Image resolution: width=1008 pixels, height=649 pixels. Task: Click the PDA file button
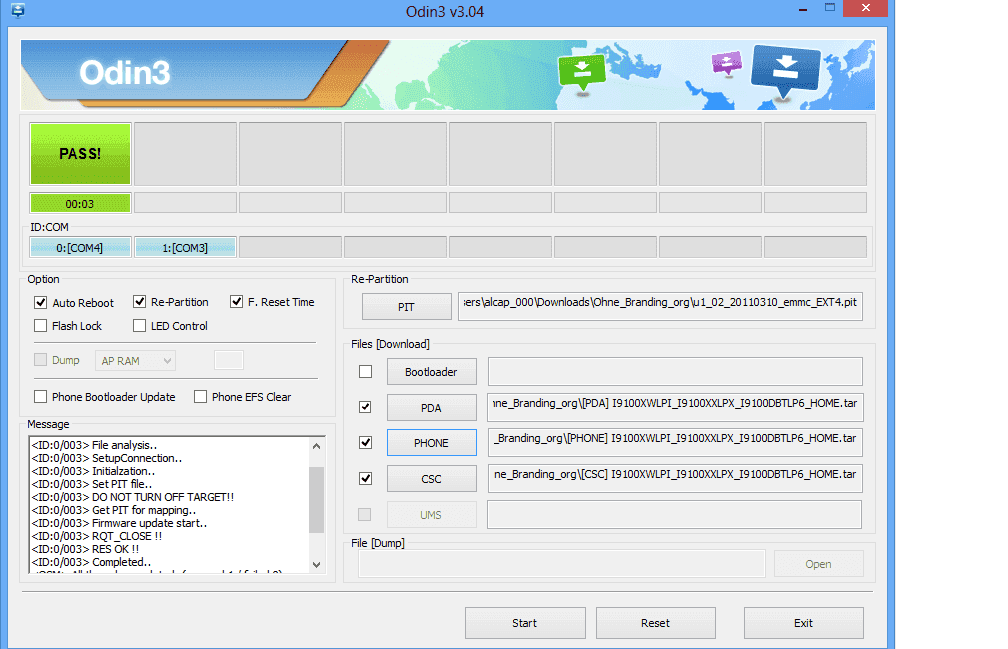click(431, 407)
